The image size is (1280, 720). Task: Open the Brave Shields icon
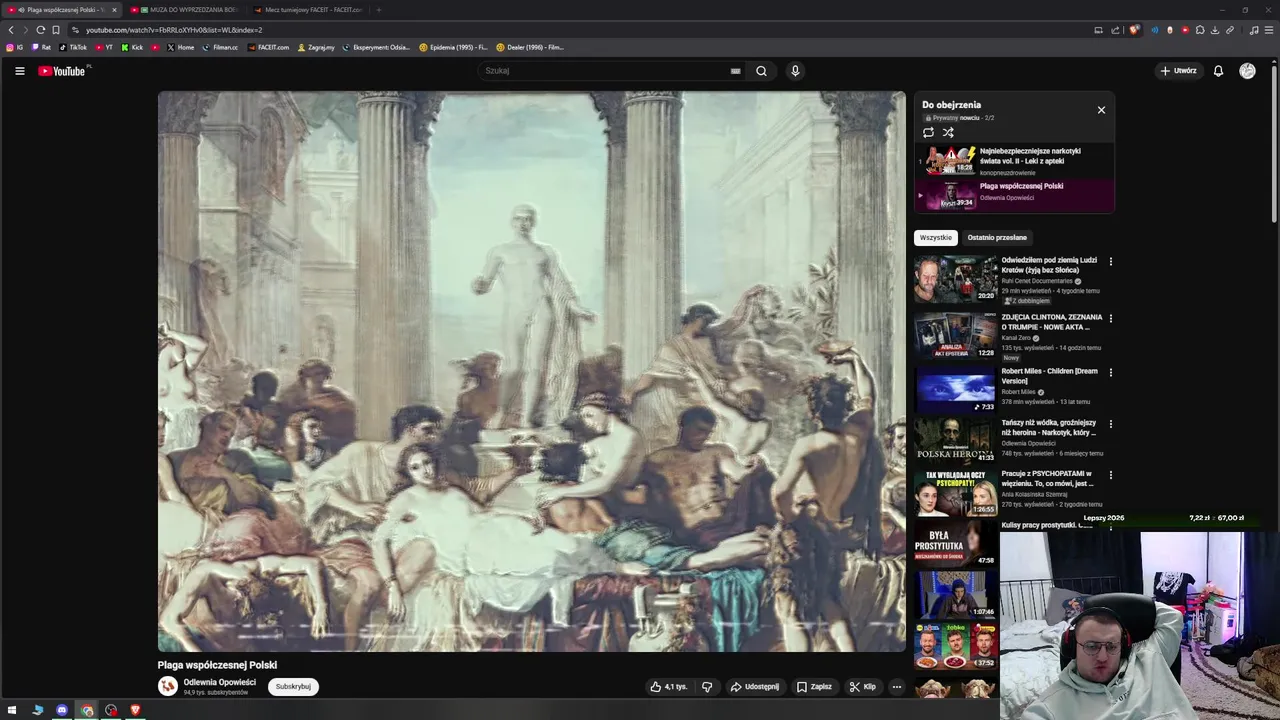(x=1134, y=30)
